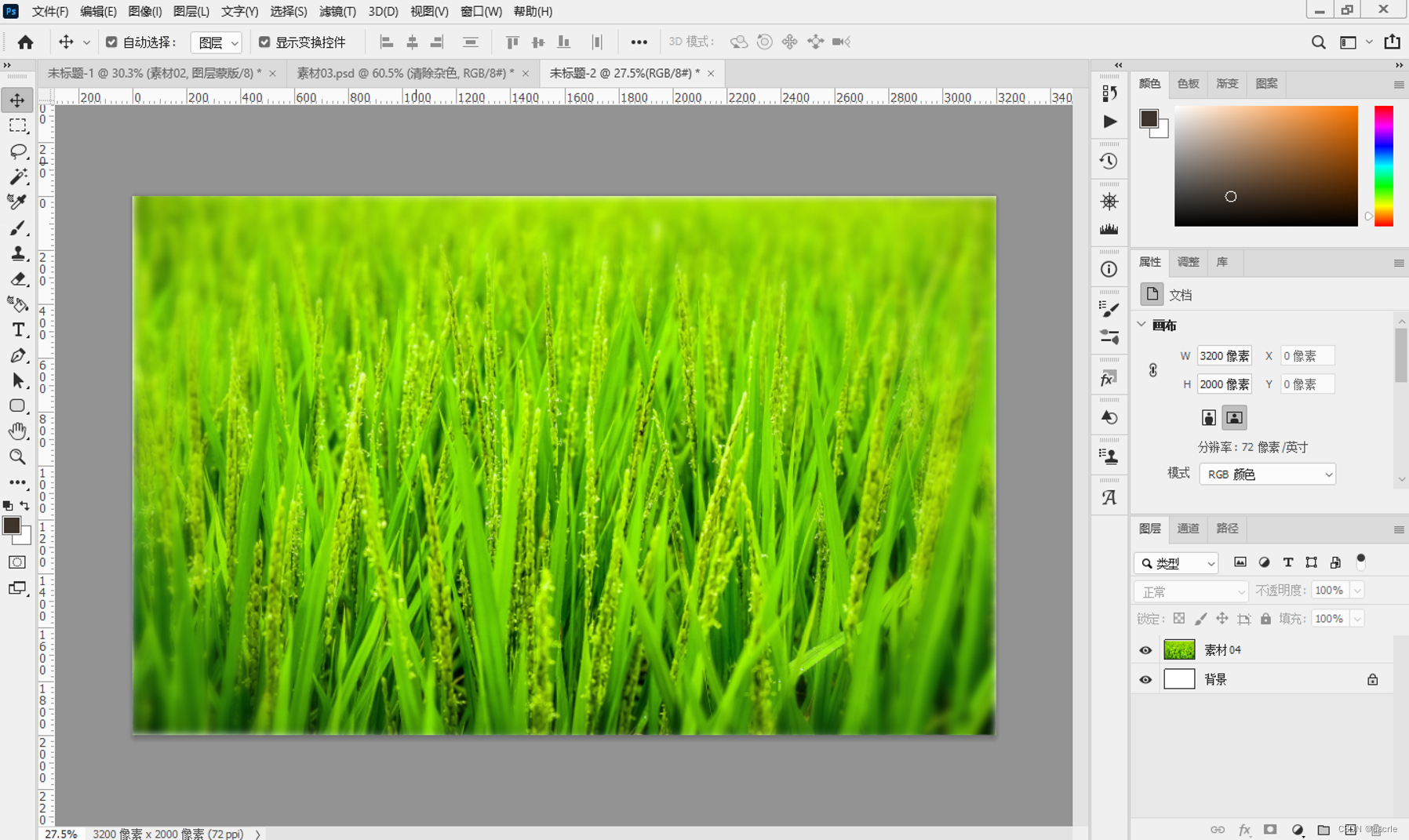Select the Eraser tool
Screen dimensions: 1409x840
(x=17, y=278)
